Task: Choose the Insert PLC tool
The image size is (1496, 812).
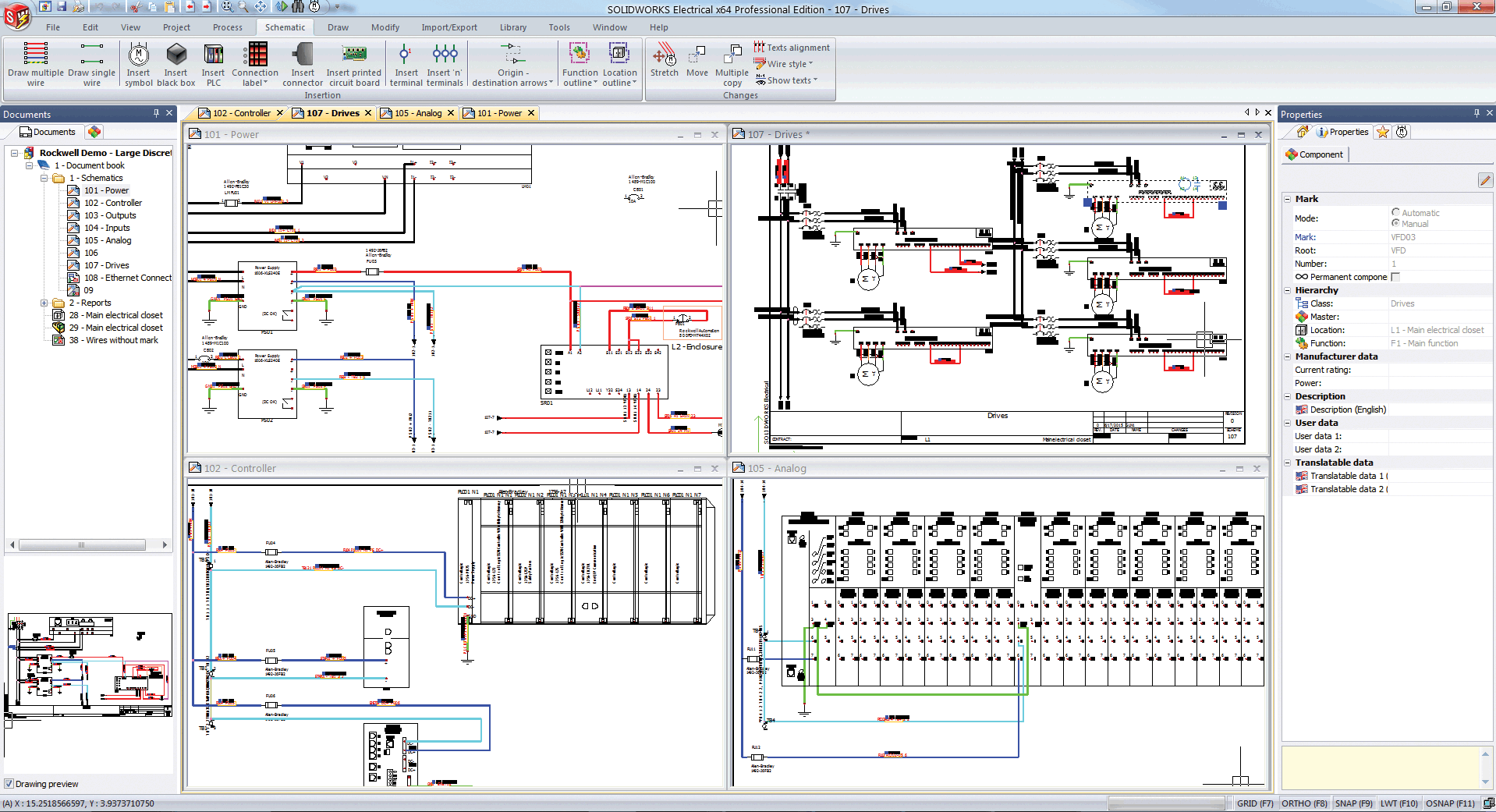Action: click(213, 62)
